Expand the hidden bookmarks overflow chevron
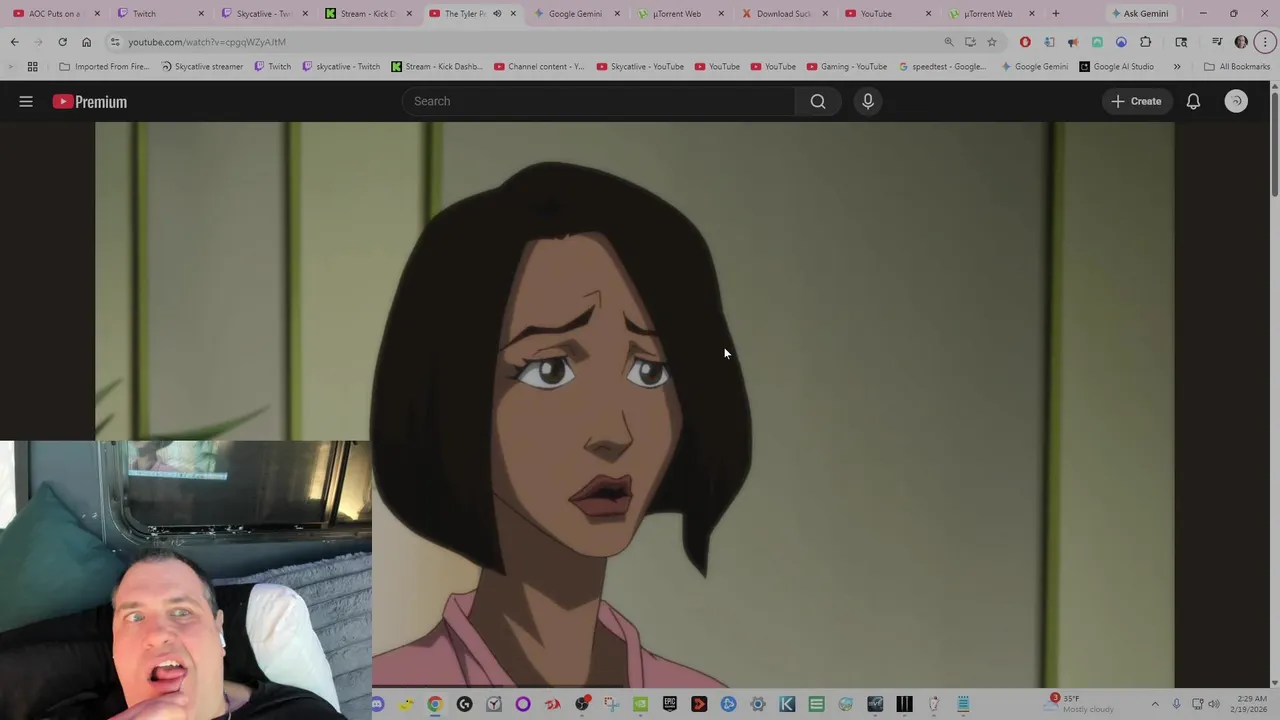The width and height of the screenshot is (1280, 720). click(x=1177, y=67)
